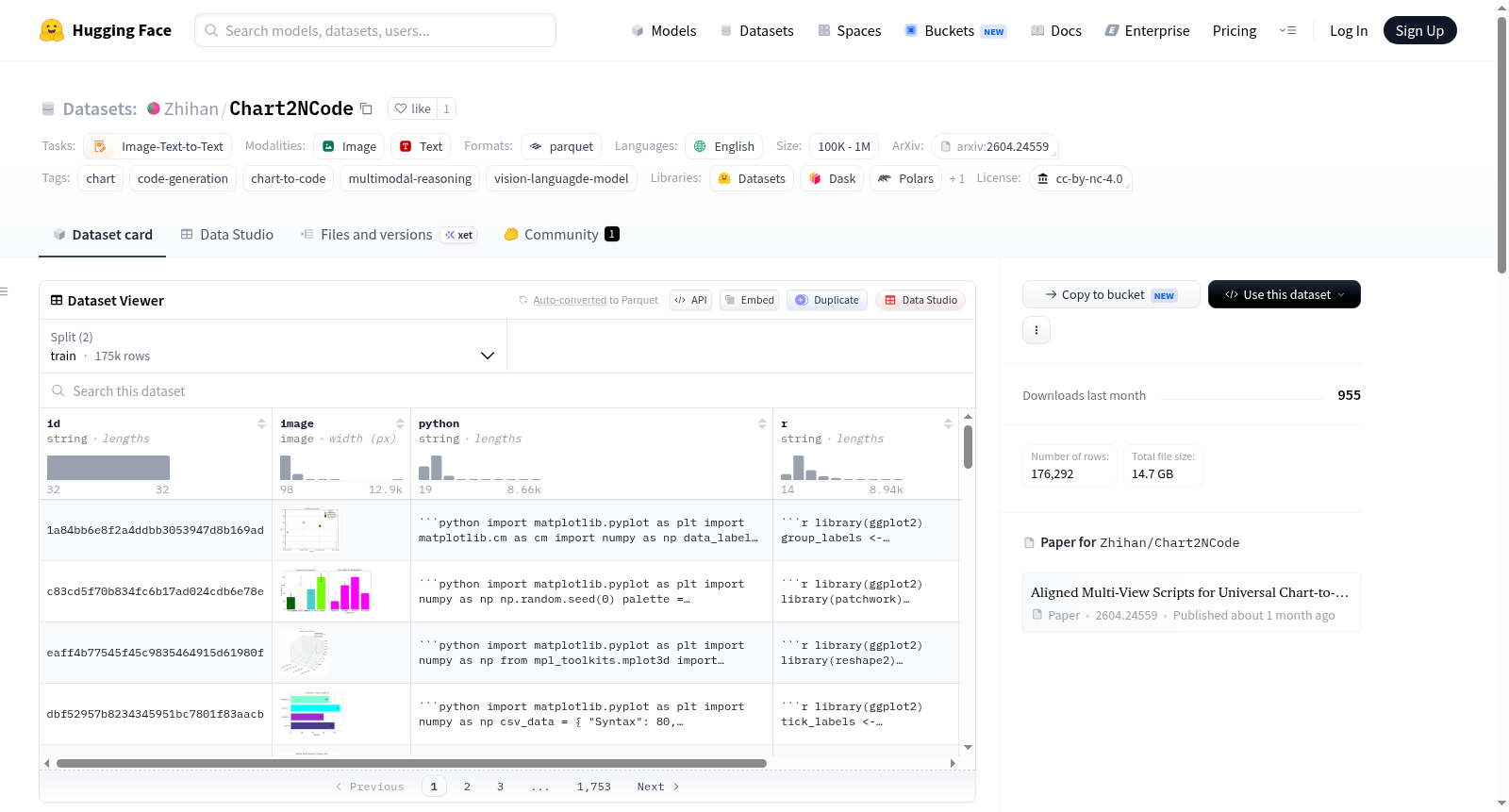Screen dimensions: 1509x812
Task: Go to Models in the top navigation
Action: pos(664,30)
